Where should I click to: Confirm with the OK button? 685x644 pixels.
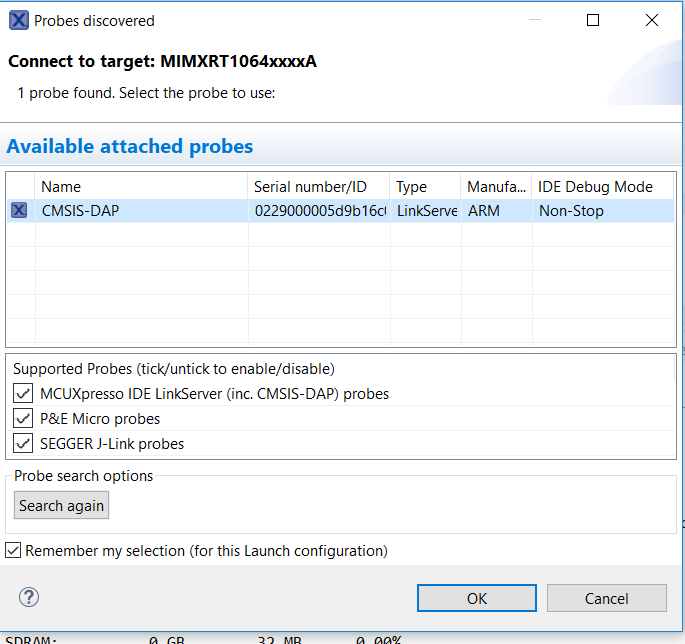point(476,598)
